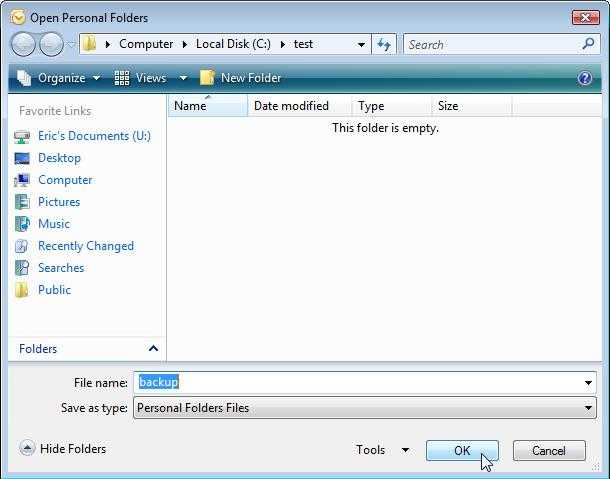The image size is (610, 479).
Task: Open the Organize menu
Action: coord(59,78)
